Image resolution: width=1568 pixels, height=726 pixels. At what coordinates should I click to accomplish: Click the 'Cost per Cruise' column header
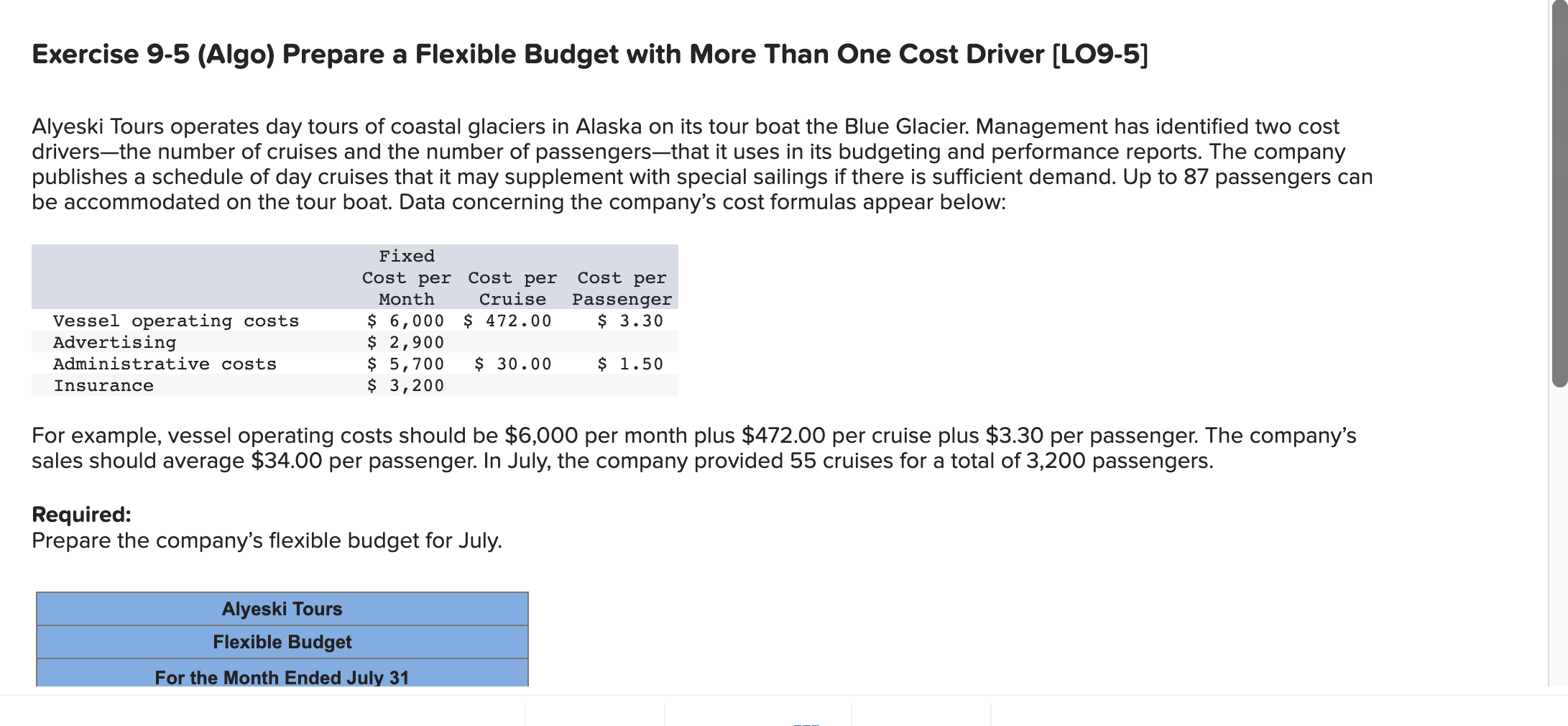point(512,288)
